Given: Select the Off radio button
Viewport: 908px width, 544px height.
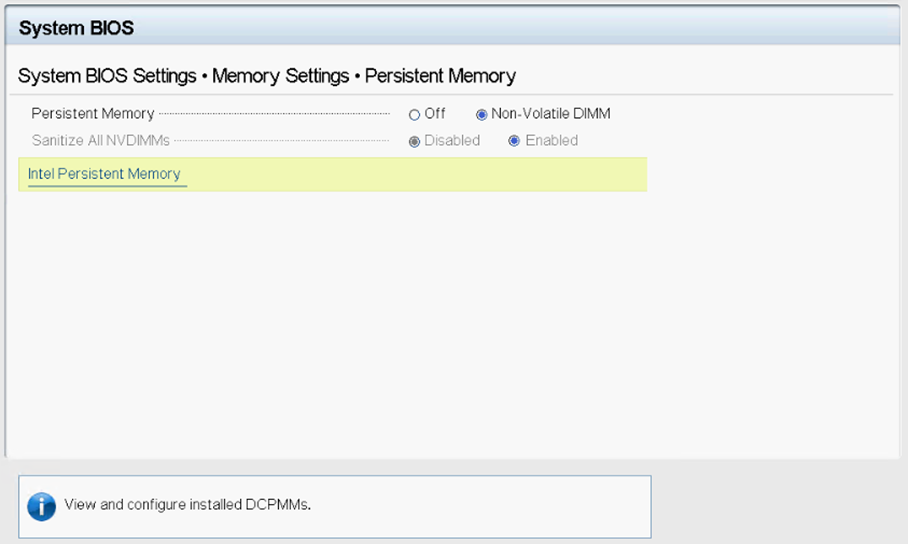Looking at the screenshot, I should 414,115.
